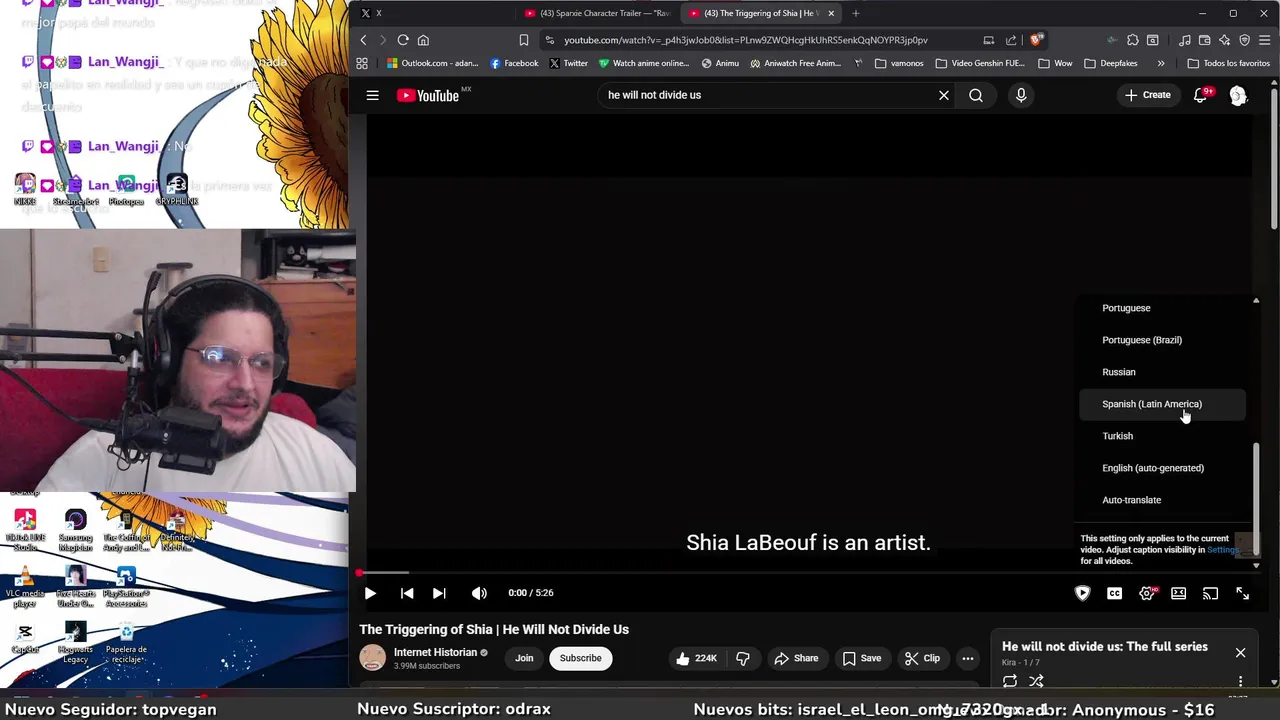Screen dimensions: 1280x720
Task: Reload the current page
Action: [403, 40]
